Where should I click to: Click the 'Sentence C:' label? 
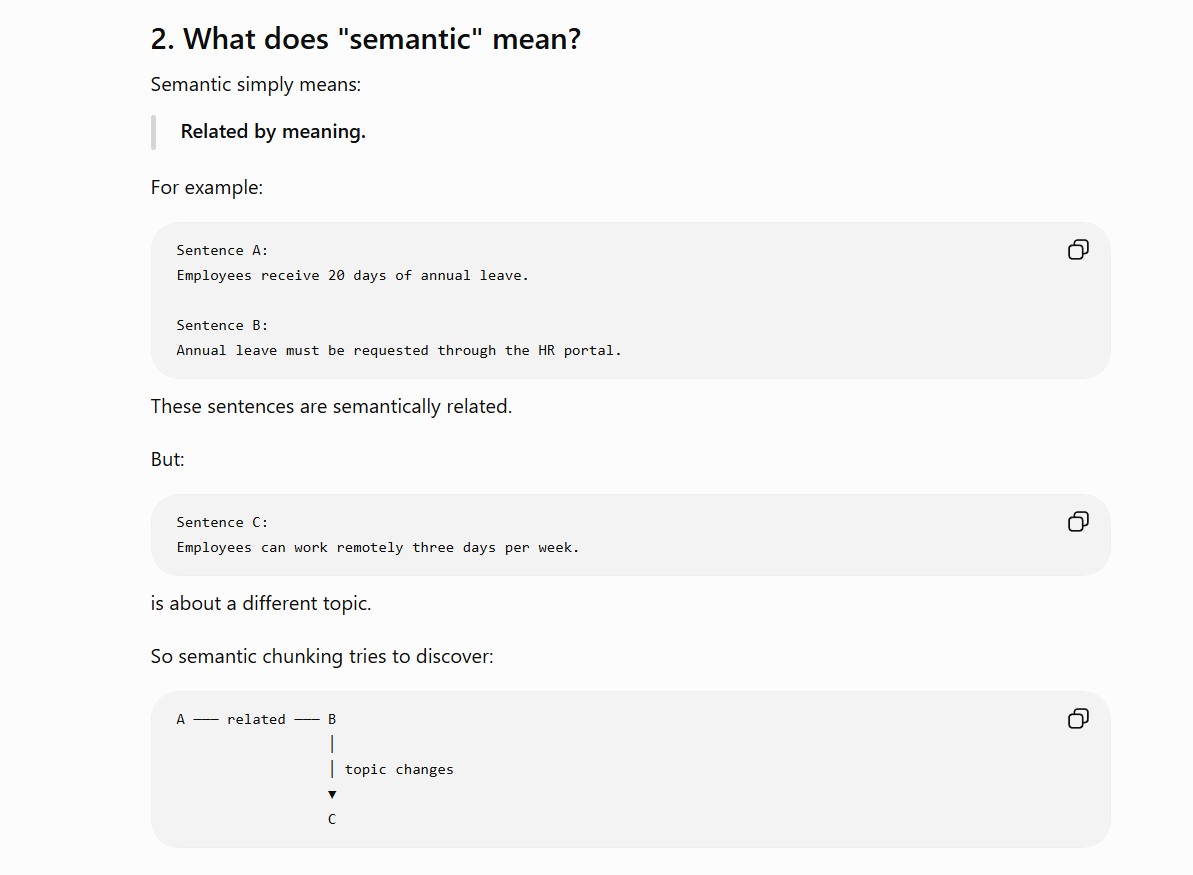[x=222, y=522]
